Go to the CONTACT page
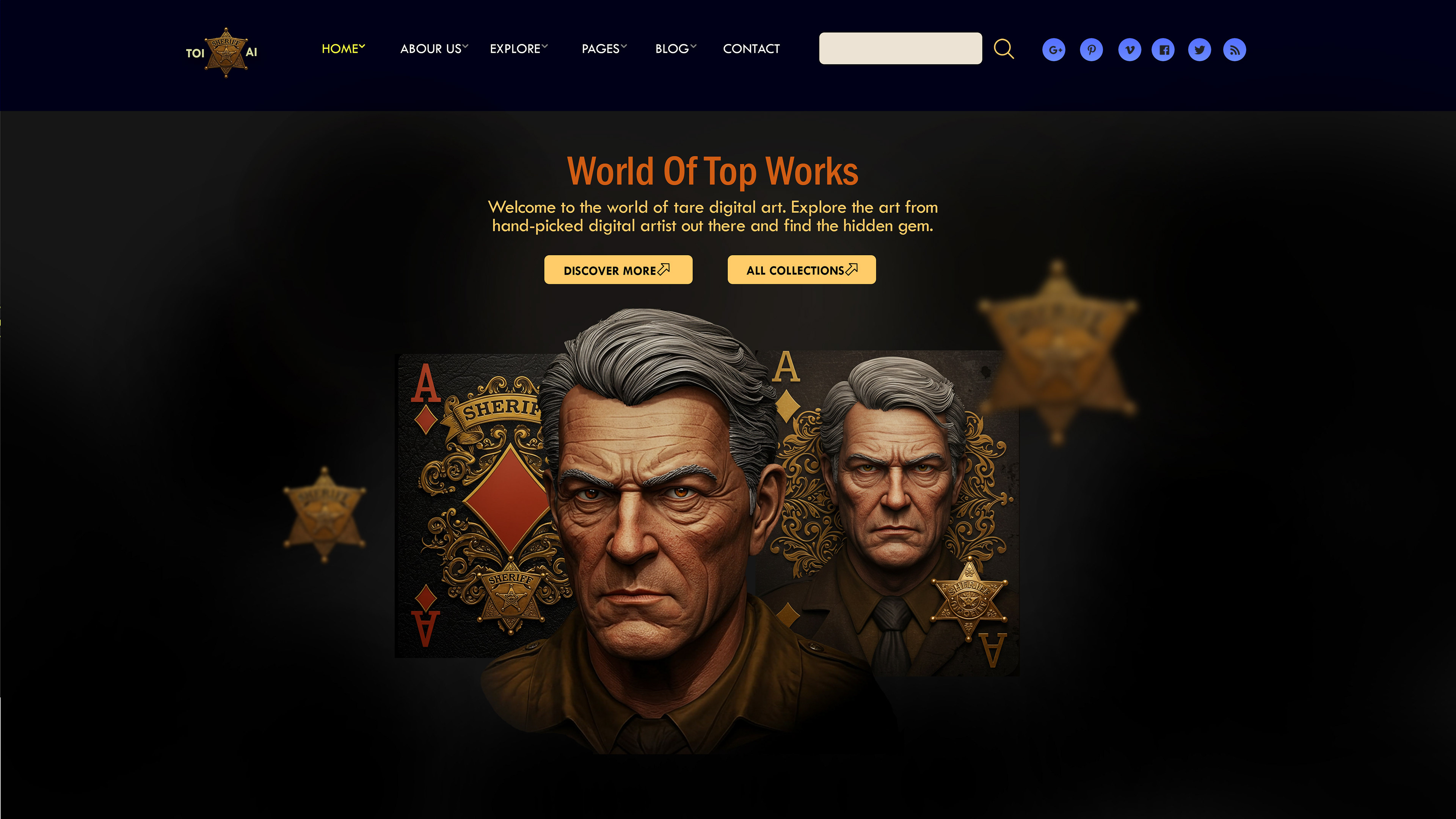 [751, 49]
